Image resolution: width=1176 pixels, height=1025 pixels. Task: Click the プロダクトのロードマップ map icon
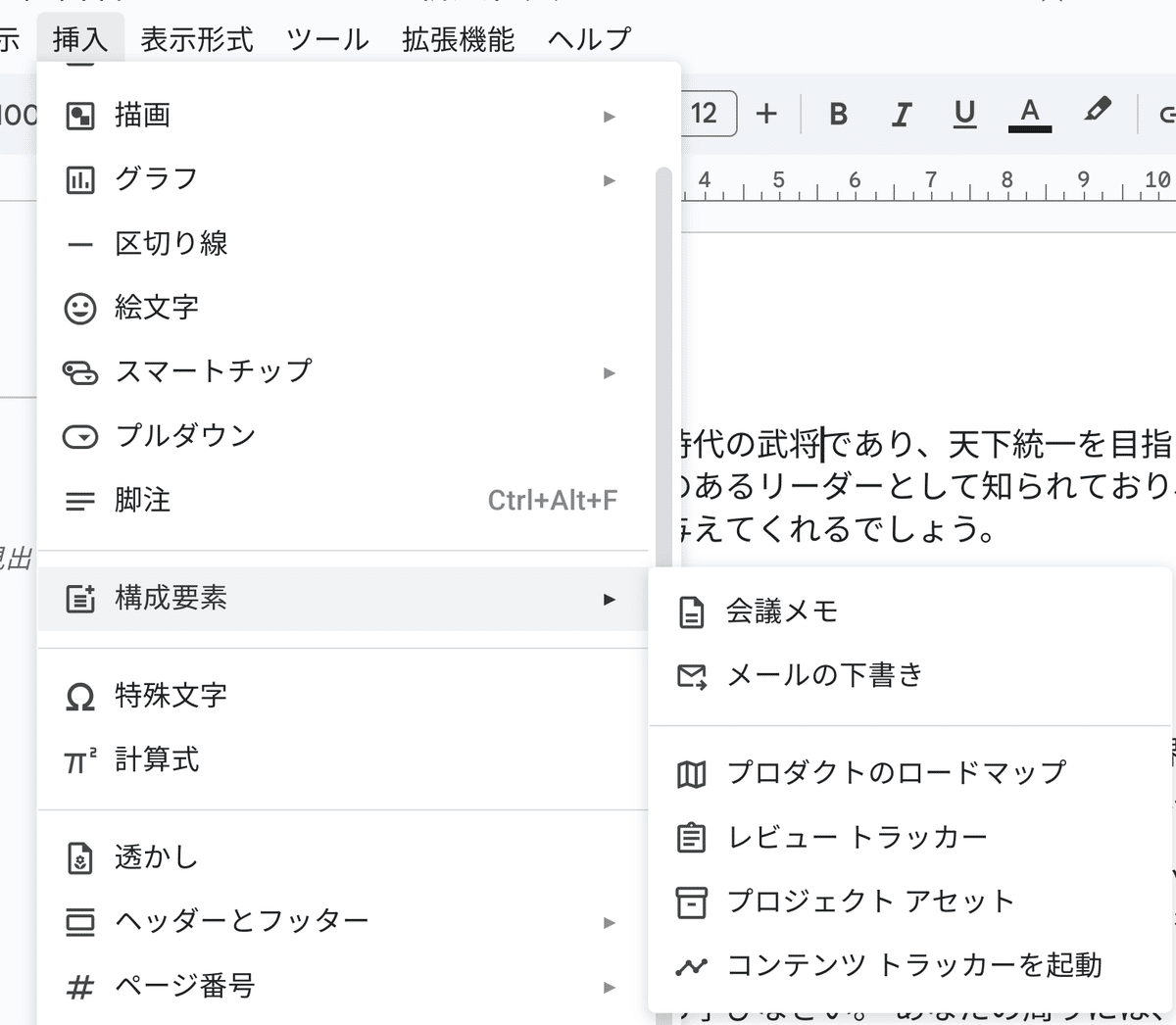tap(692, 774)
